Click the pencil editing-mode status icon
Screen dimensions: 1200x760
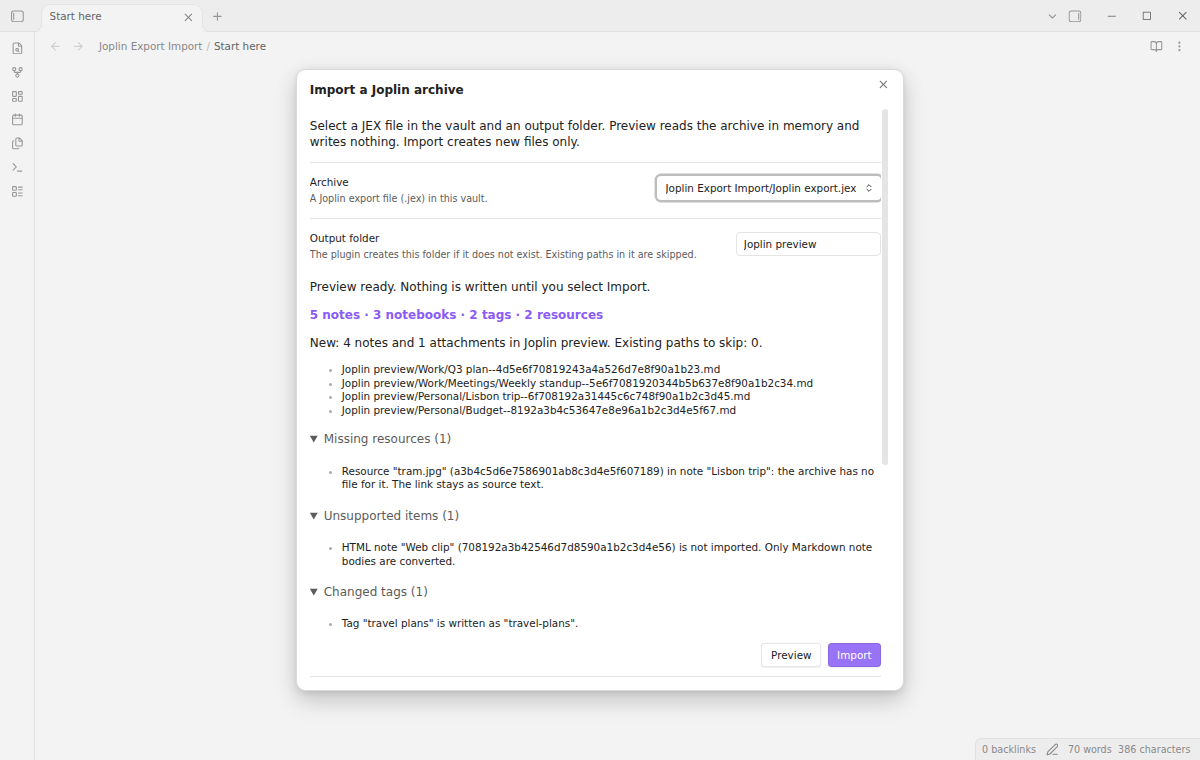1052,749
